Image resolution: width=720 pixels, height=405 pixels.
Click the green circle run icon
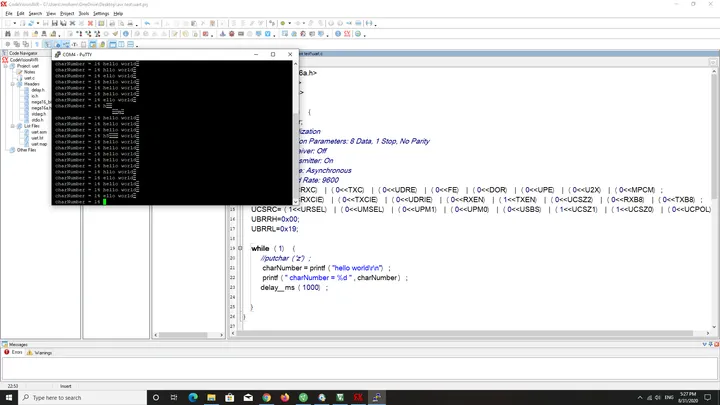[283, 23]
